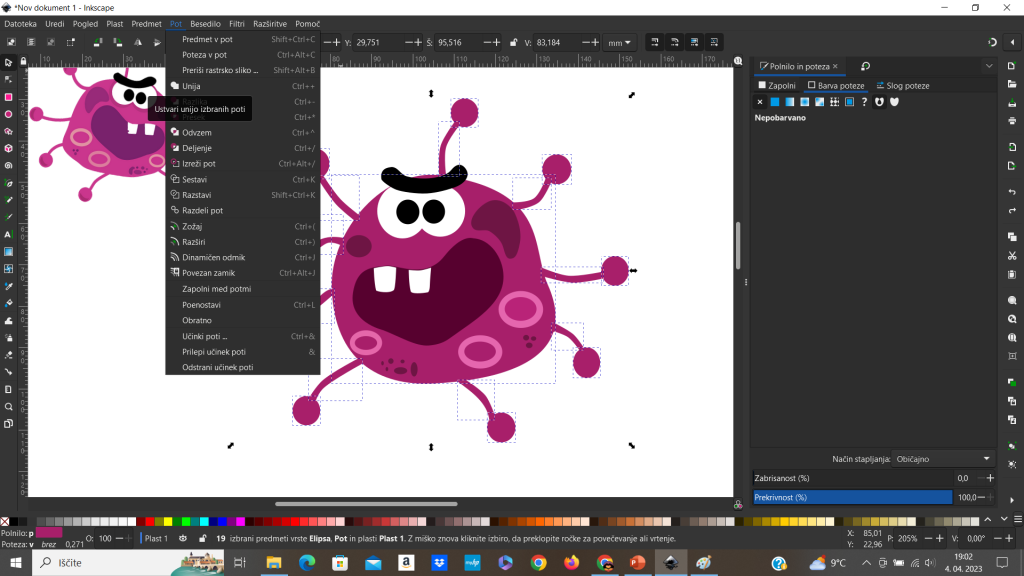Open the Datoteka menu
Screen dimensions: 1024x576
pyautogui.click(x=20, y=24)
